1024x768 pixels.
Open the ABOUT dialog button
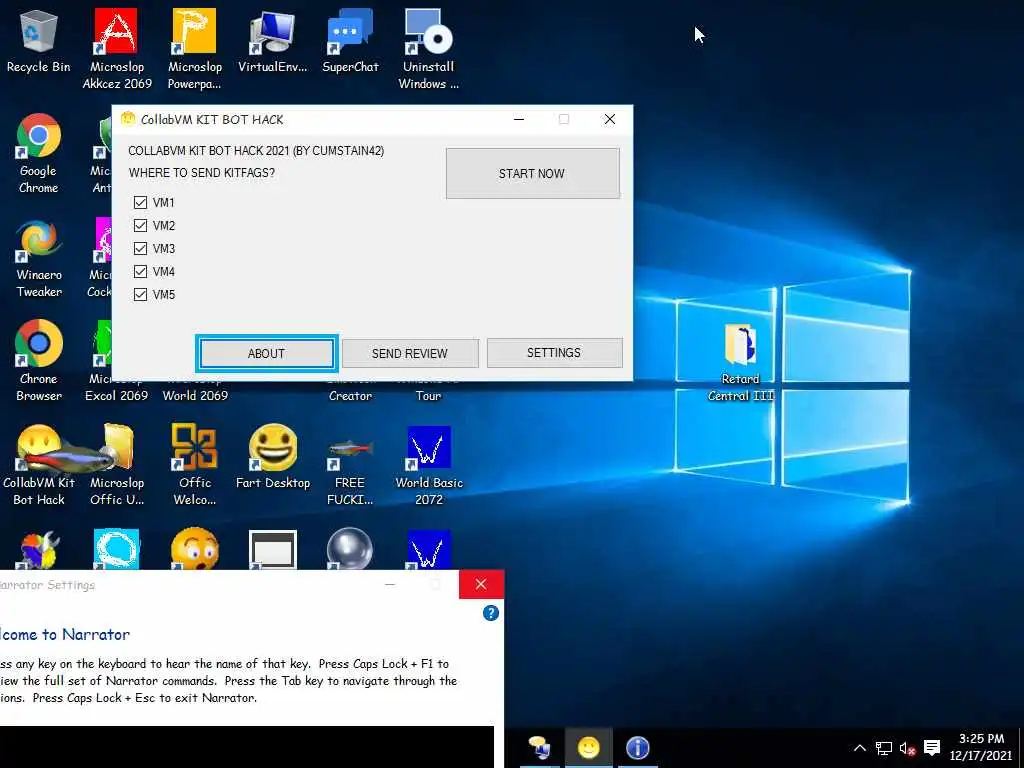coord(266,353)
